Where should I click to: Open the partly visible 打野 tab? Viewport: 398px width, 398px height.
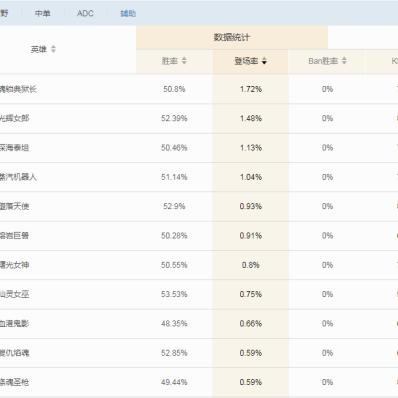(x=4, y=13)
